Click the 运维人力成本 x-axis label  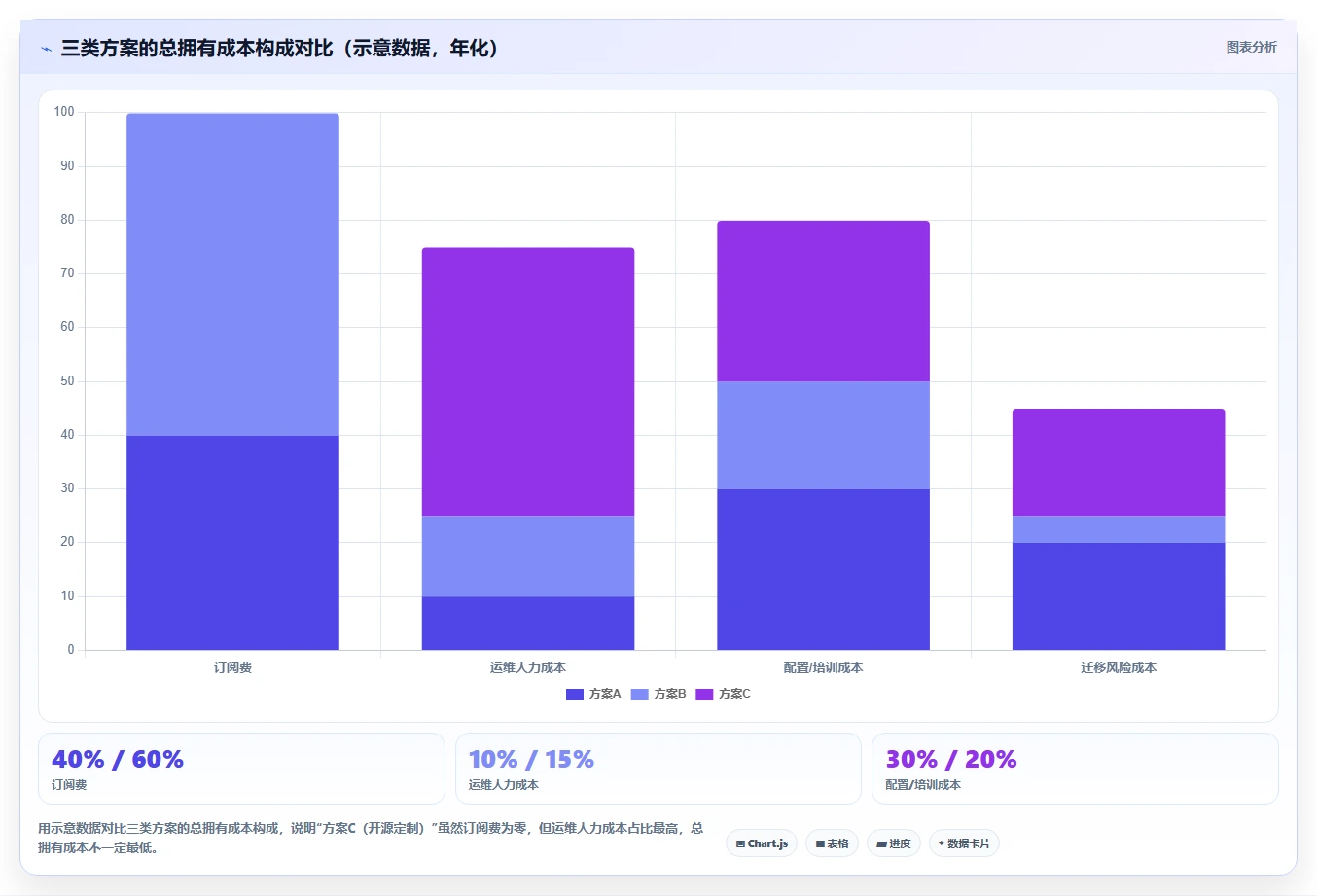[528, 667]
